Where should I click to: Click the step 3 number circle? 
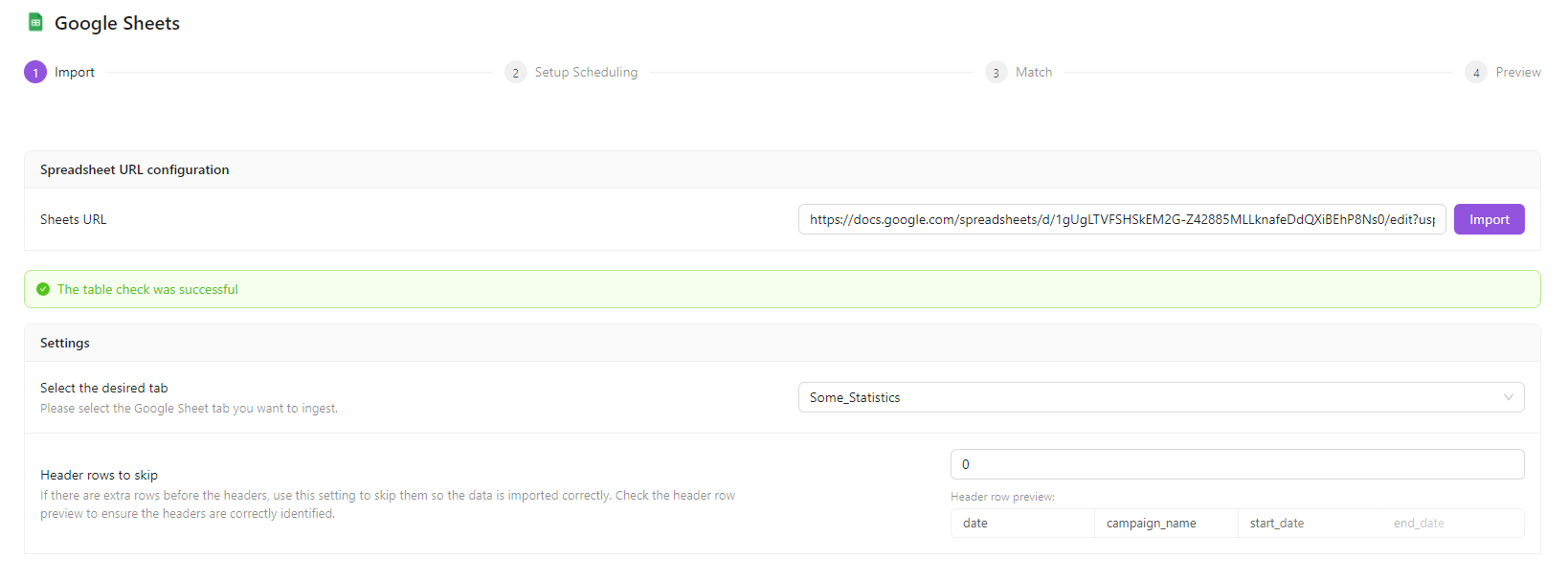[x=996, y=73]
